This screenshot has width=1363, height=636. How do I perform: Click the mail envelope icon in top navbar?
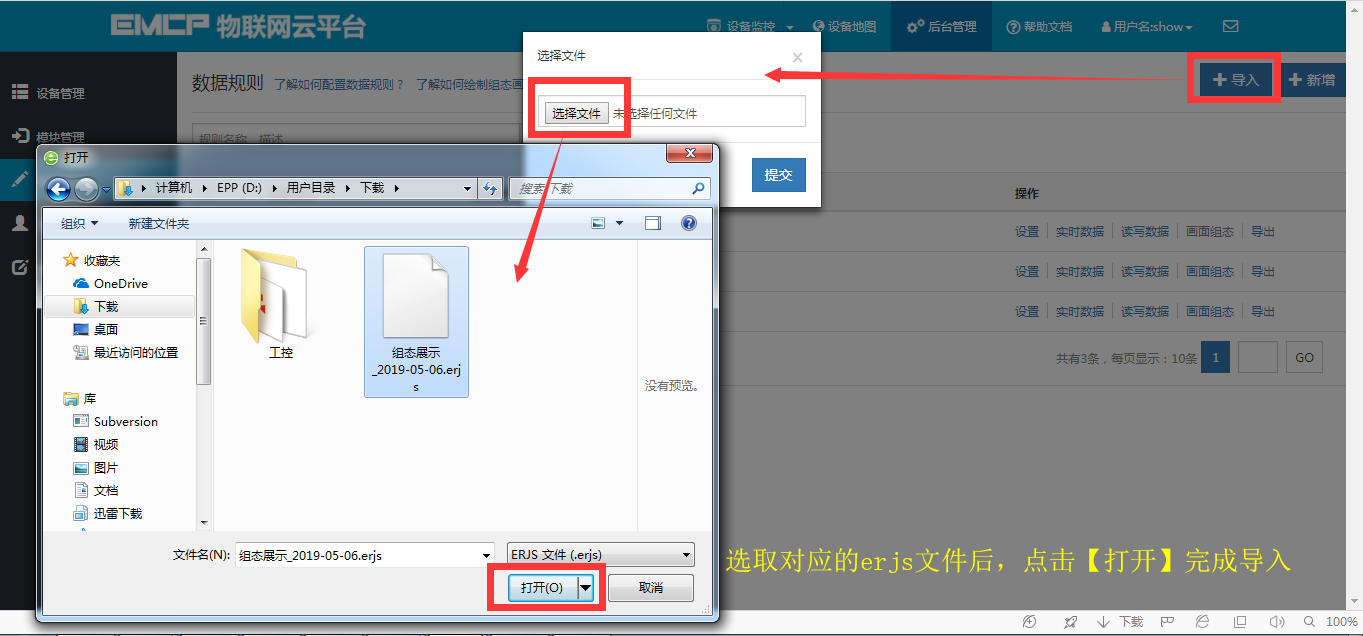coord(1230,27)
